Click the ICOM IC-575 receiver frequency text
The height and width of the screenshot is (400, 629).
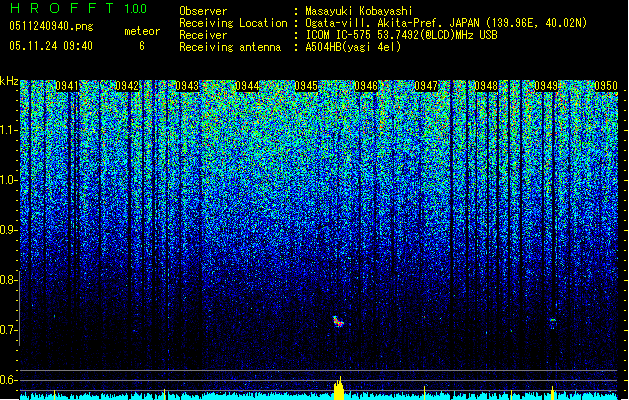pyautogui.click(x=401, y=35)
